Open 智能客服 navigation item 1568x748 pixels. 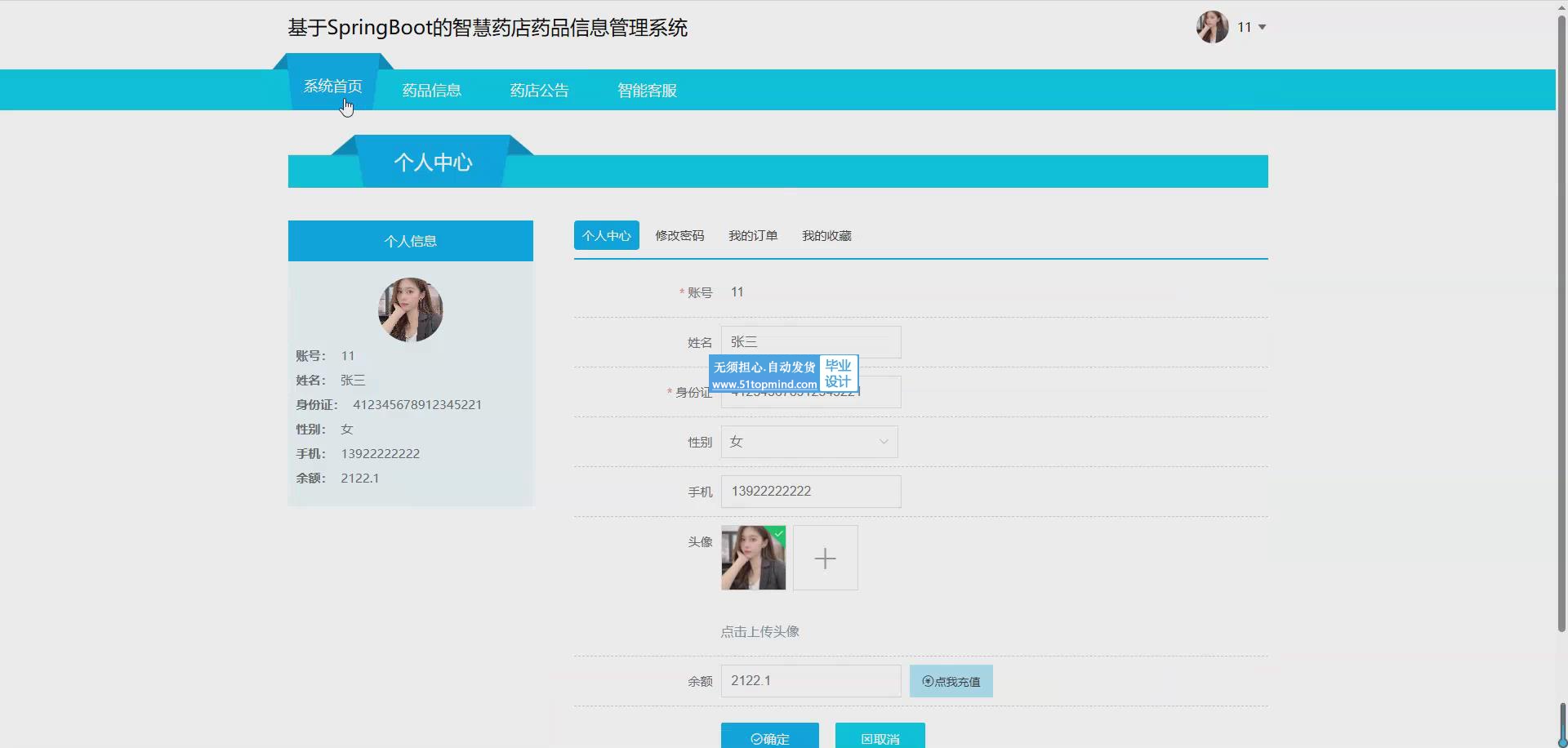pyautogui.click(x=647, y=91)
